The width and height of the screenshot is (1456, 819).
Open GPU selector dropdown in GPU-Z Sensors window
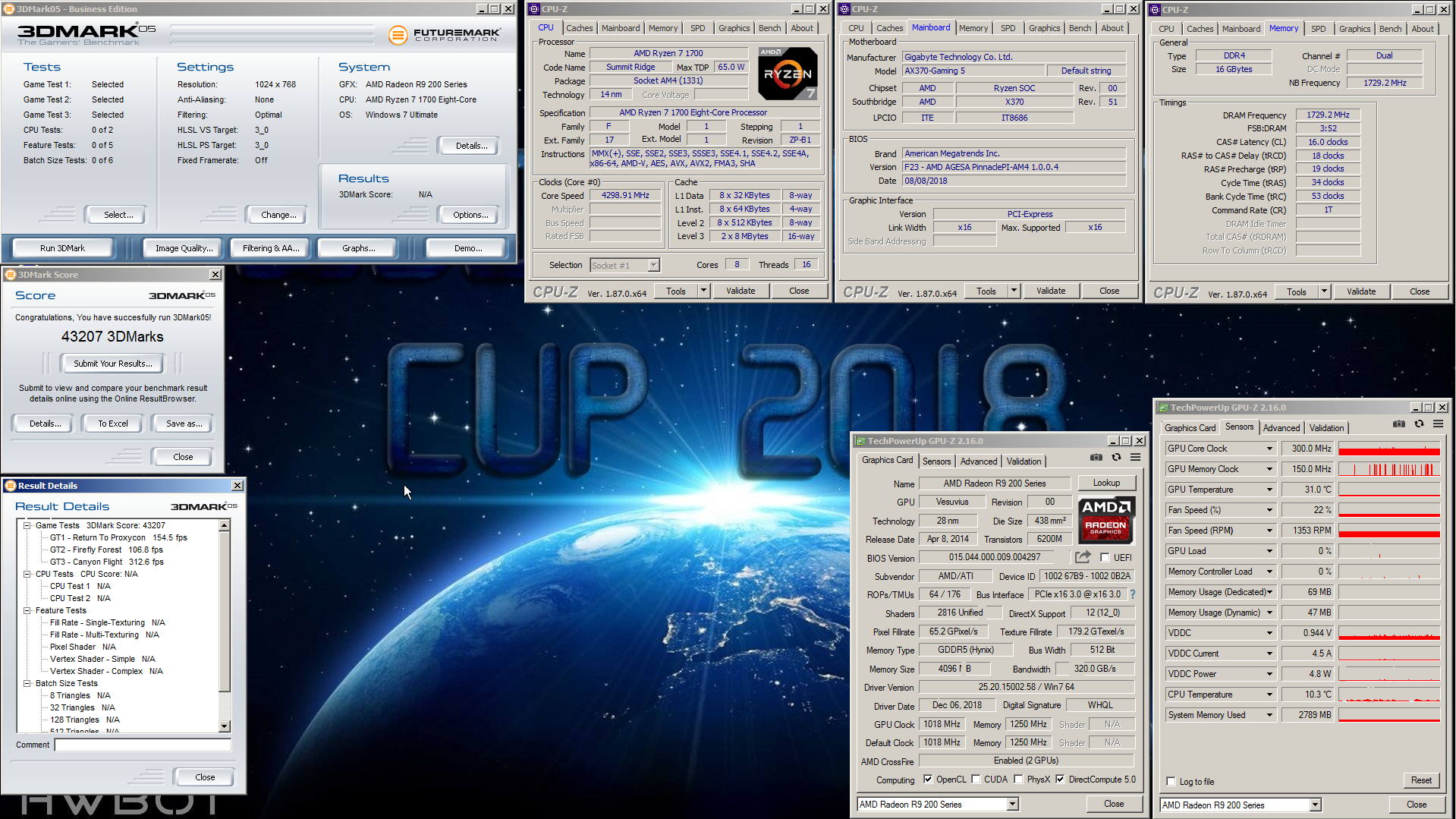pyautogui.click(x=1316, y=805)
